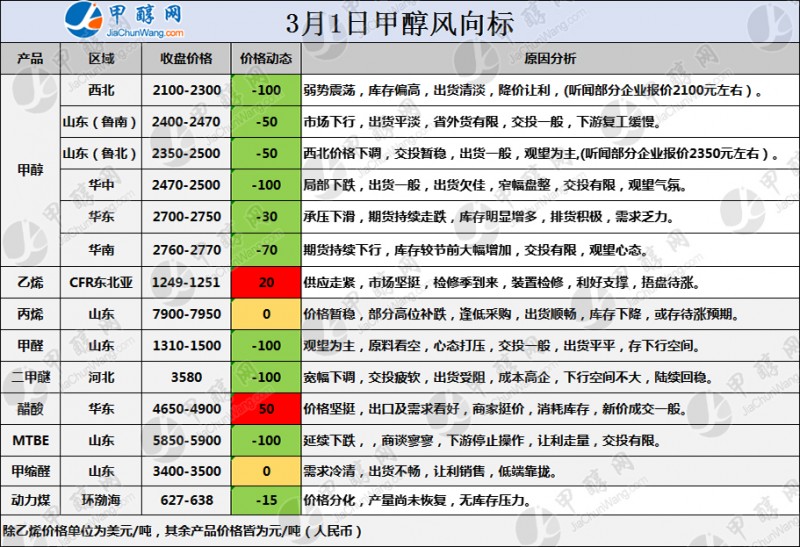This screenshot has width=800, height=547.
Task: Select the CFR东北亚 region cell
Action: [101, 282]
